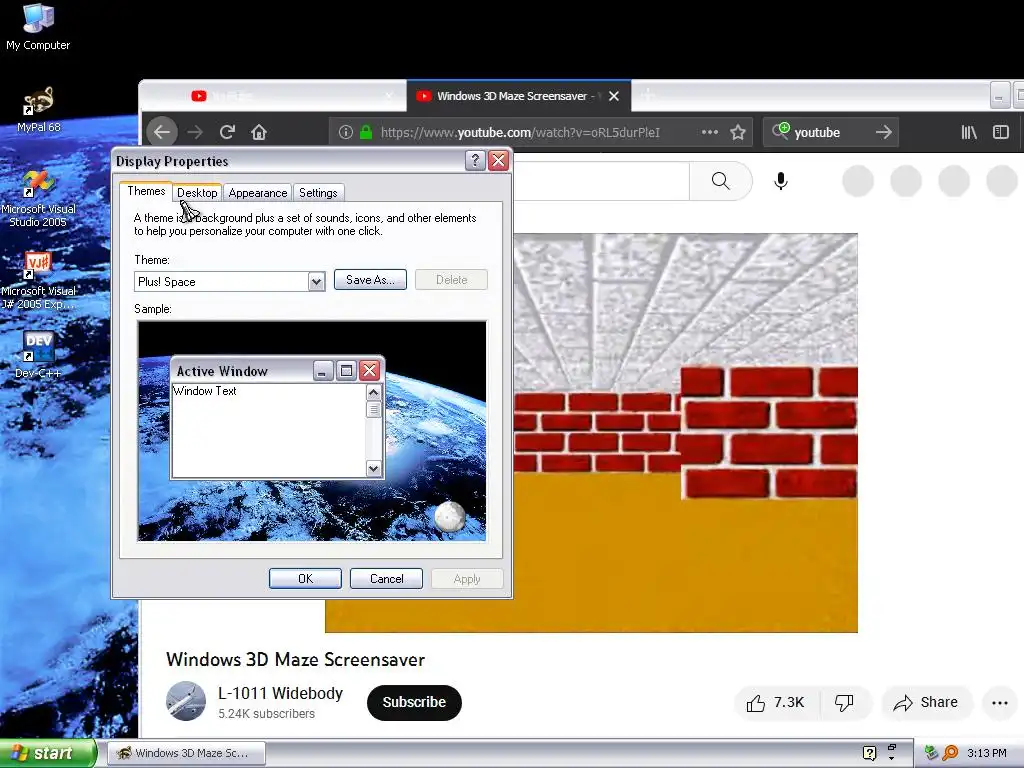
Task: Reload the YouTube page
Action: [227, 133]
